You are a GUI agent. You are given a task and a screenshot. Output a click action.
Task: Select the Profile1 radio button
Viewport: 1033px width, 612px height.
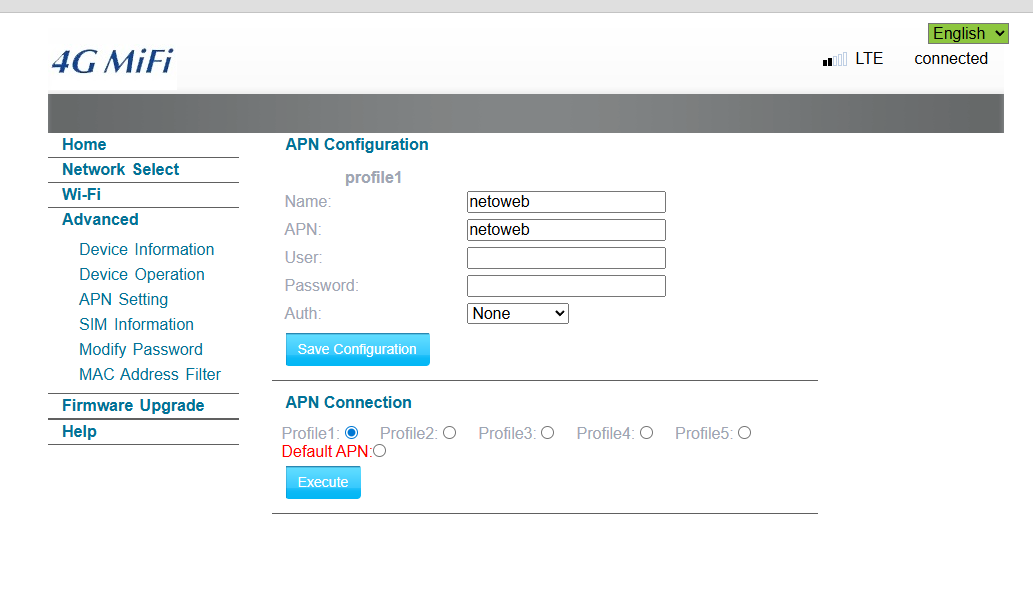(x=351, y=433)
